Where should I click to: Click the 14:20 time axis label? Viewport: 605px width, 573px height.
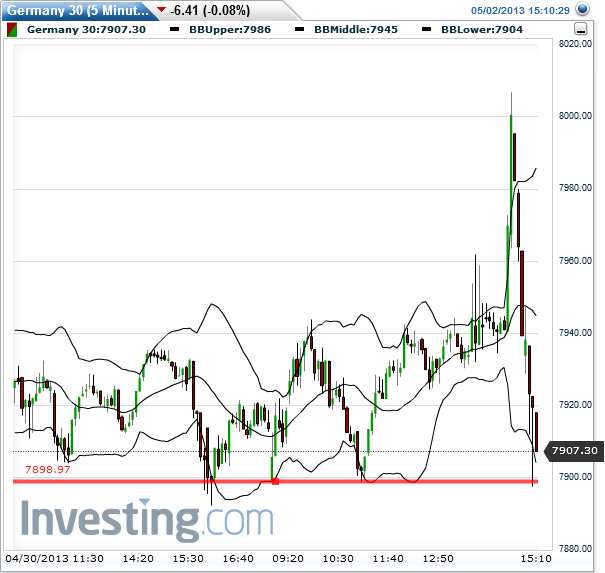138,559
